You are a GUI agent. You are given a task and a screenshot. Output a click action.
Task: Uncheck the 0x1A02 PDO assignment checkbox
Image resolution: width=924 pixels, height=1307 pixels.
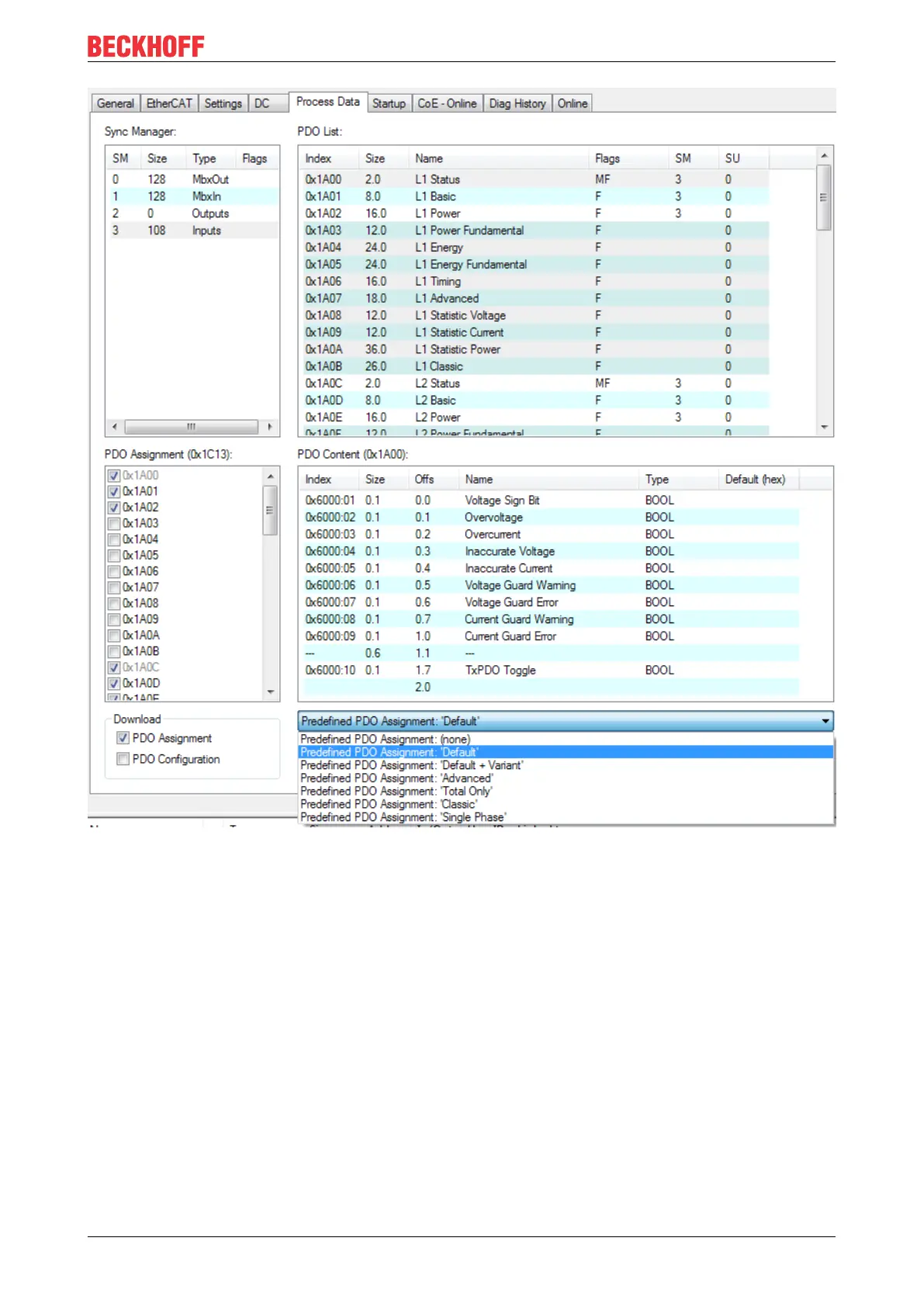tap(114, 508)
